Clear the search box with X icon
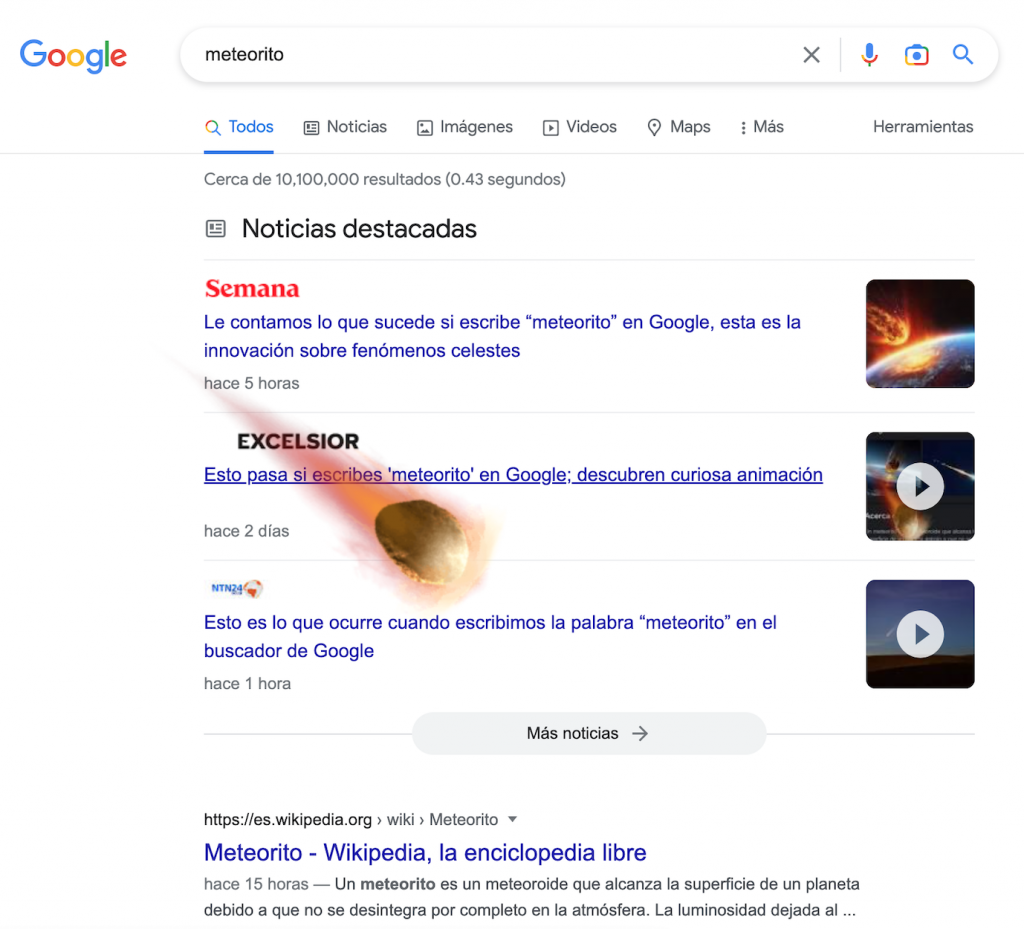The image size is (1024, 929). pos(811,55)
